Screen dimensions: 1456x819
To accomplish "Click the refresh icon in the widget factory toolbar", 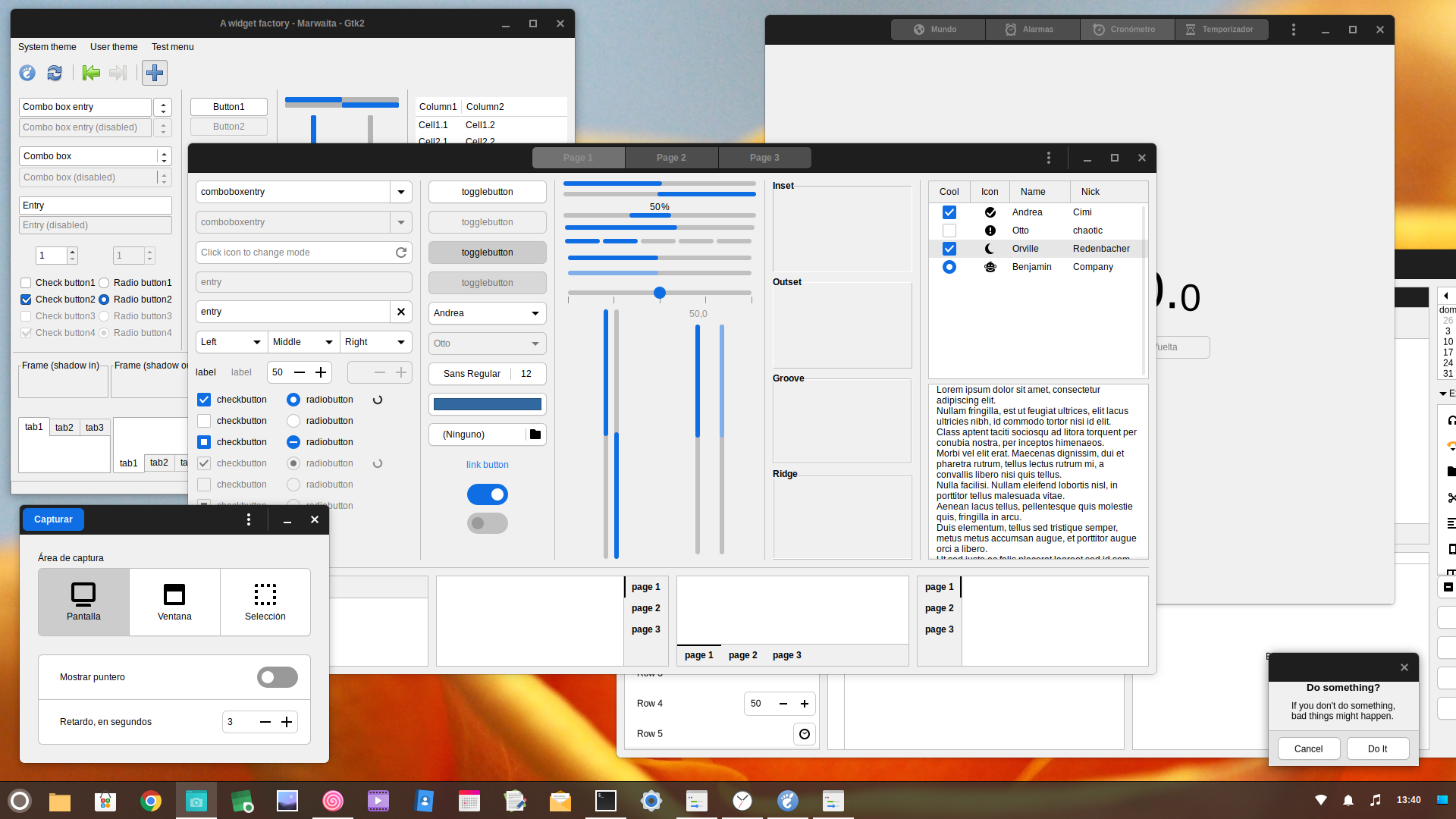I will 54,73.
